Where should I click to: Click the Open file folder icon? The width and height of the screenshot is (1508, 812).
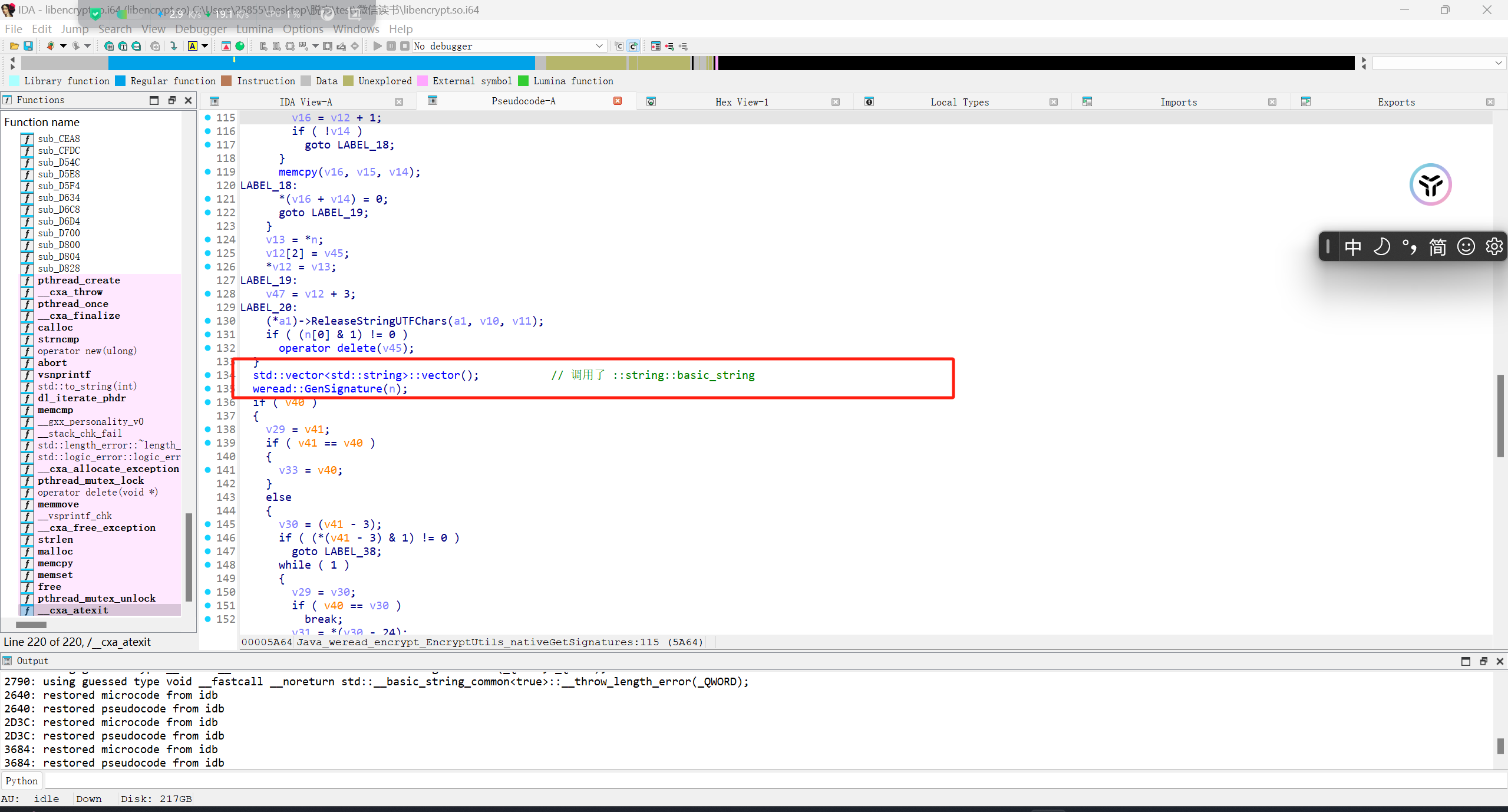click(14, 46)
